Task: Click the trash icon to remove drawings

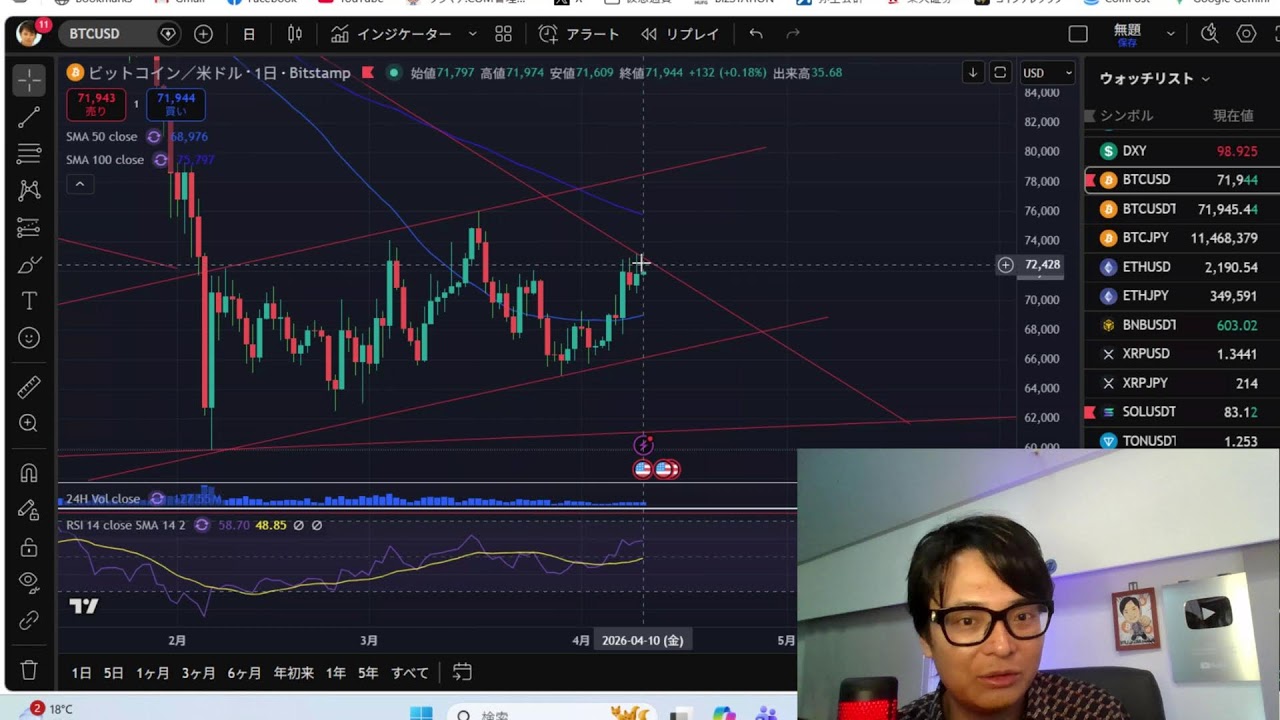Action: click(29, 670)
